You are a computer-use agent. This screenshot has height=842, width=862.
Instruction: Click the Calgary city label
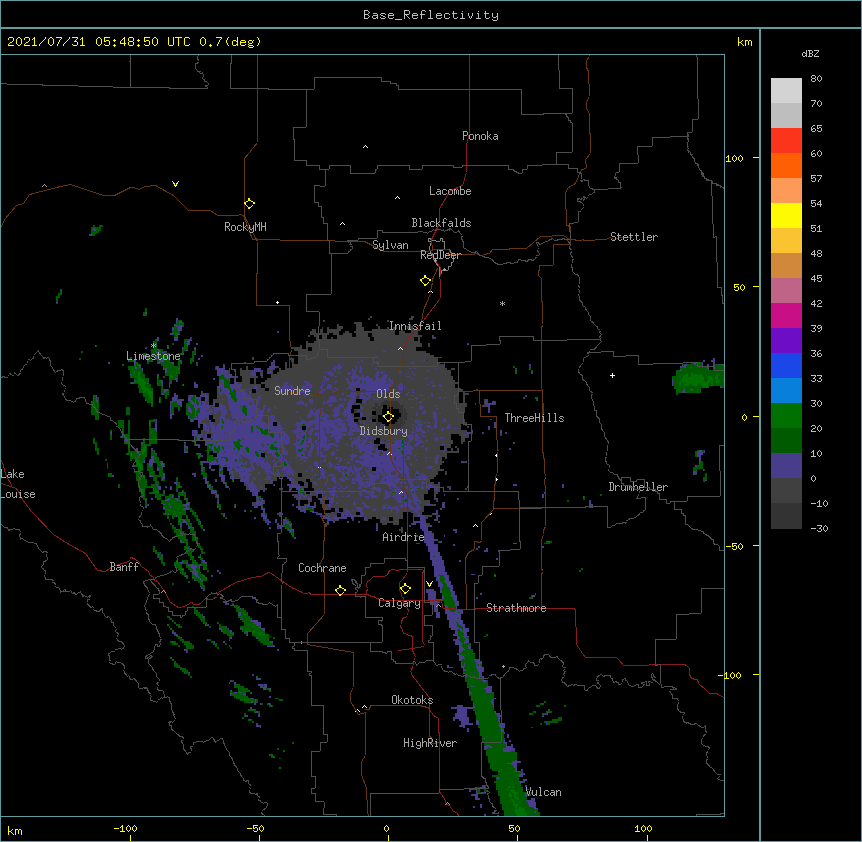pyautogui.click(x=399, y=603)
